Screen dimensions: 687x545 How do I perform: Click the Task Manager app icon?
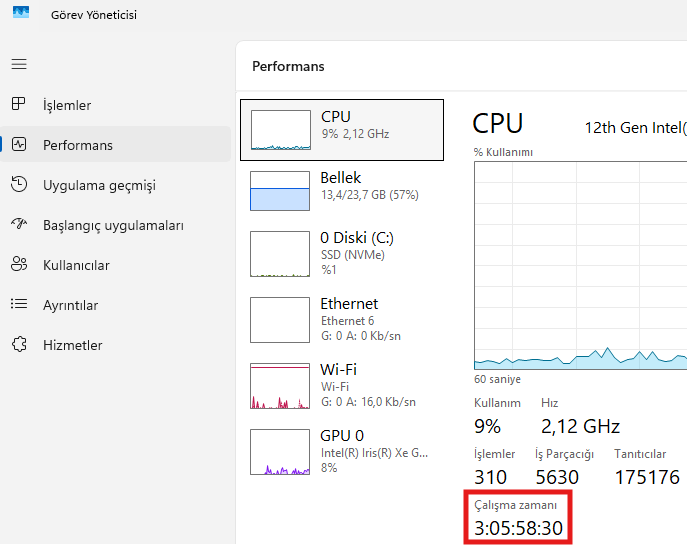pos(21,14)
